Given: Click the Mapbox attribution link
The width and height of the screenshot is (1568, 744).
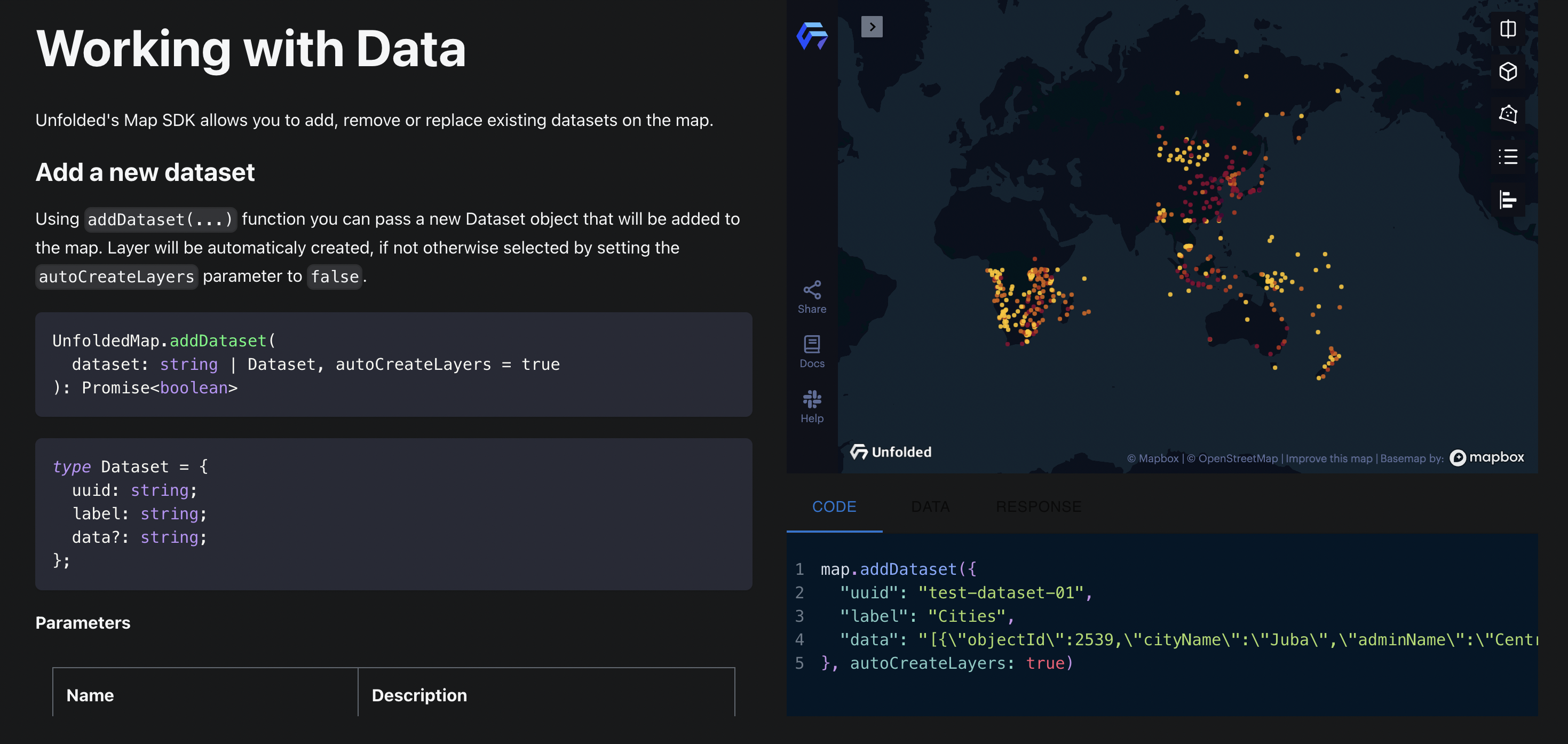Looking at the screenshot, I should coord(1153,458).
